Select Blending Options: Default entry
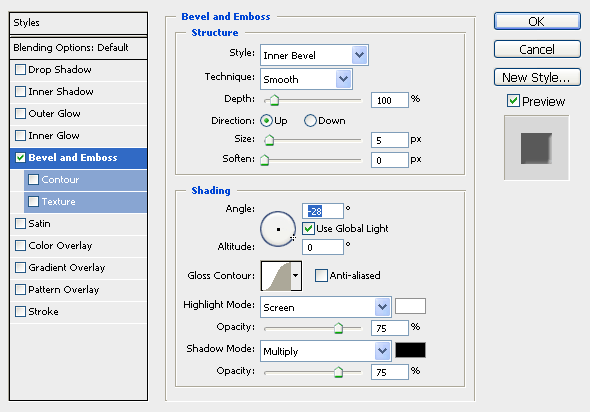The height and width of the screenshot is (412, 590). pyautogui.click(x=78, y=48)
